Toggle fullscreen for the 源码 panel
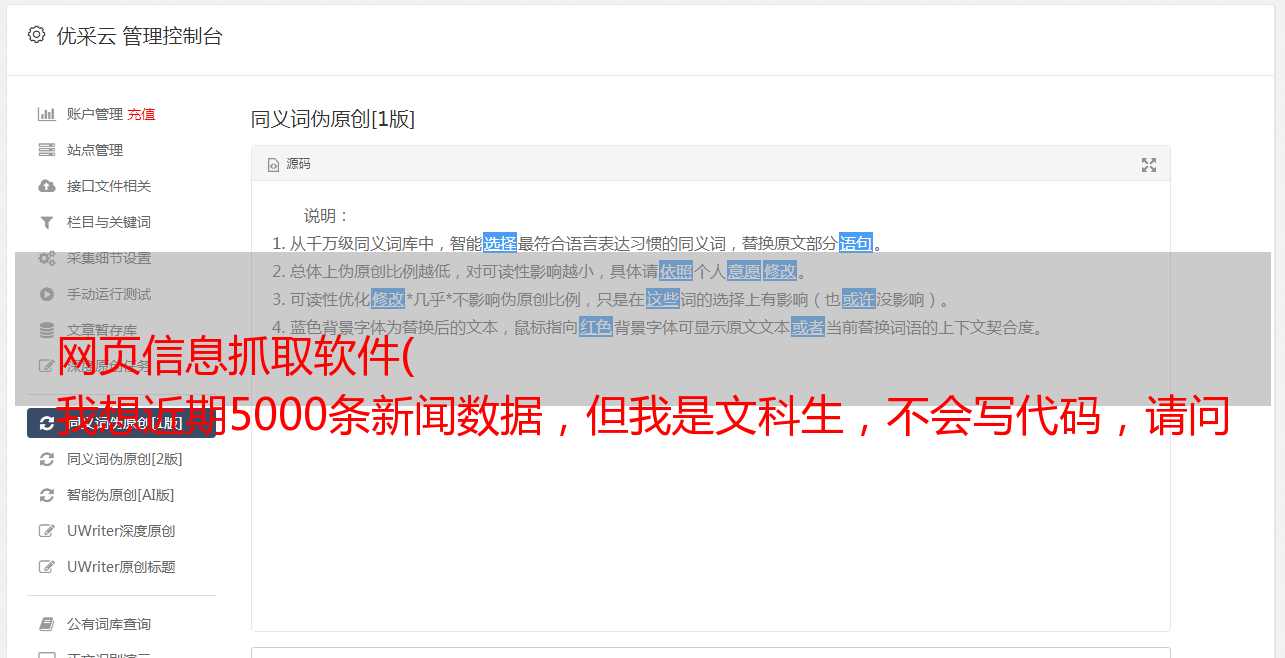The width and height of the screenshot is (1285, 658). click(x=1149, y=165)
